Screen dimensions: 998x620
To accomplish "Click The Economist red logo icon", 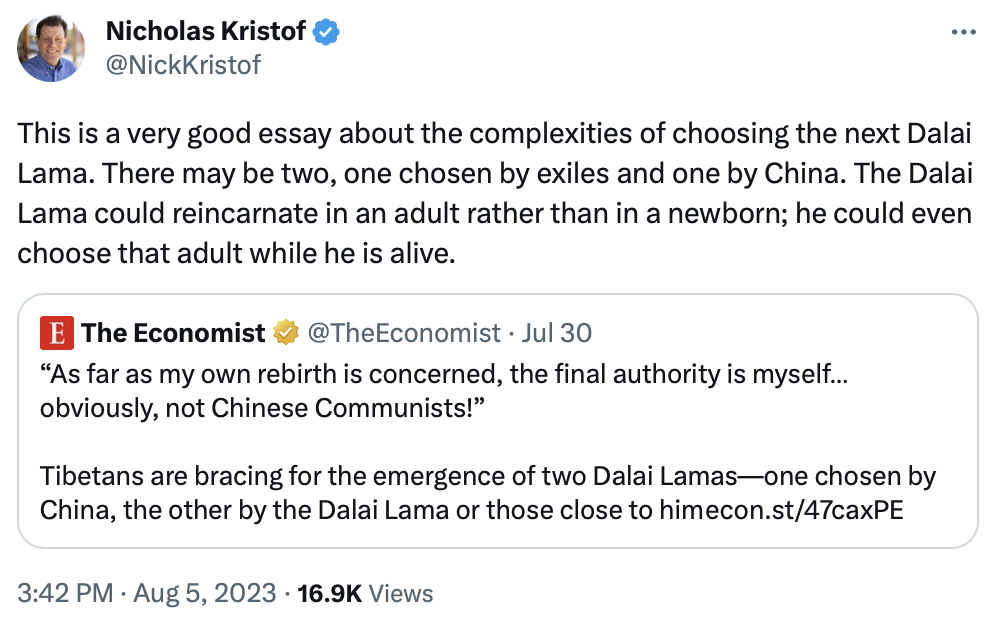I will click(x=57, y=332).
